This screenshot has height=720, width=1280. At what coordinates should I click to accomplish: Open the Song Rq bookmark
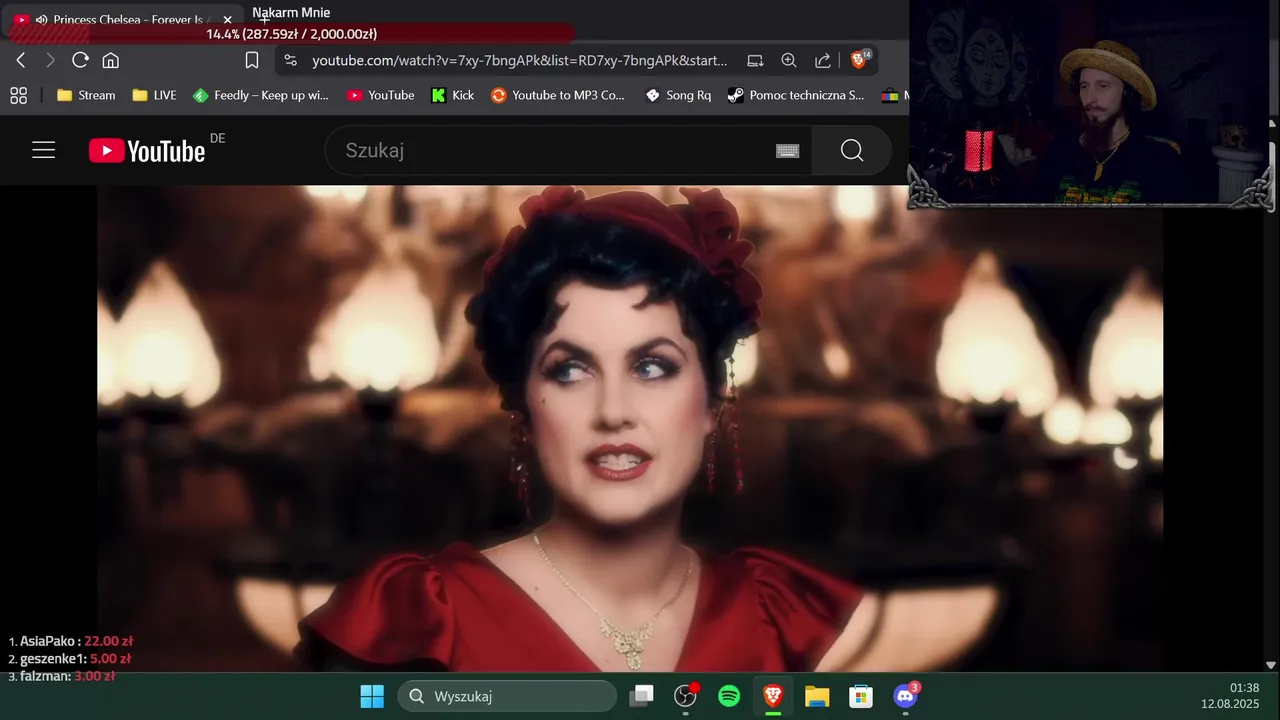point(678,95)
